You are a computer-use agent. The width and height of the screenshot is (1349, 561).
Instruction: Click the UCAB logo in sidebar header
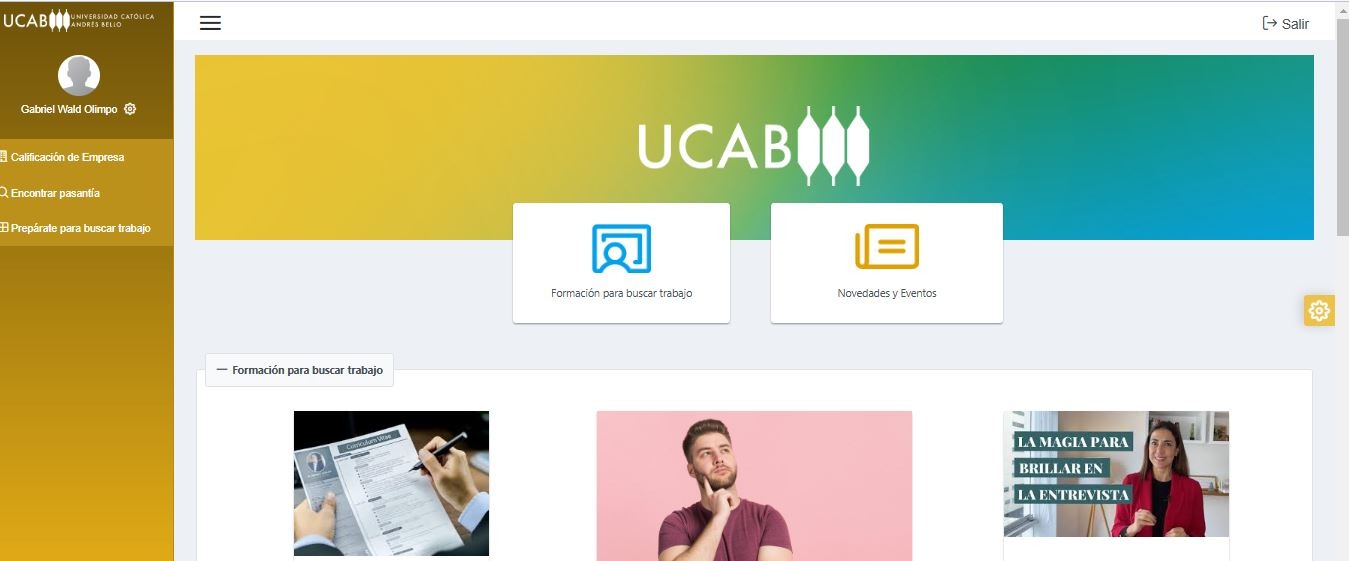pos(79,20)
